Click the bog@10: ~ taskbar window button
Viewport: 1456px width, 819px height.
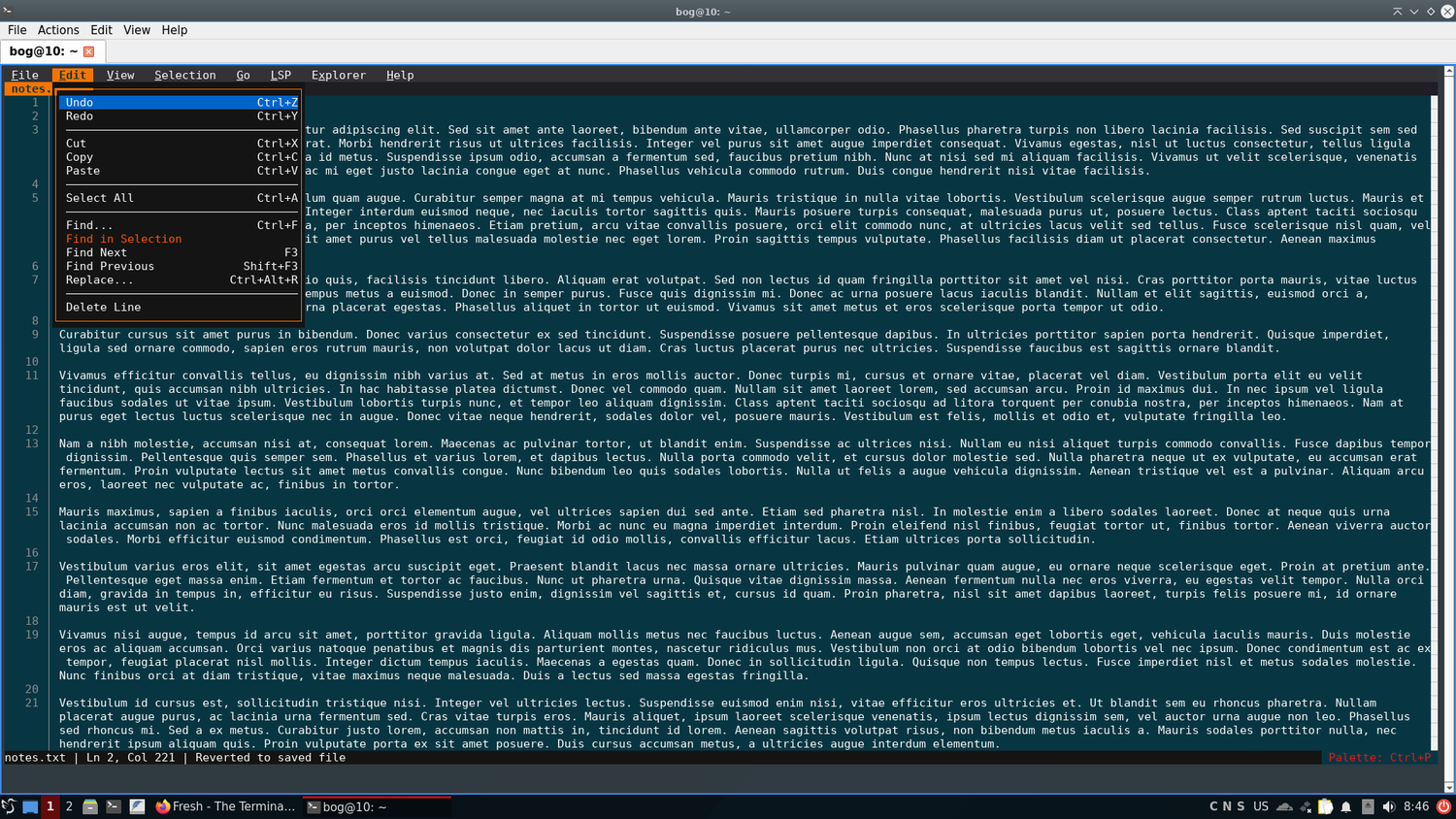(x=377, y=806)
